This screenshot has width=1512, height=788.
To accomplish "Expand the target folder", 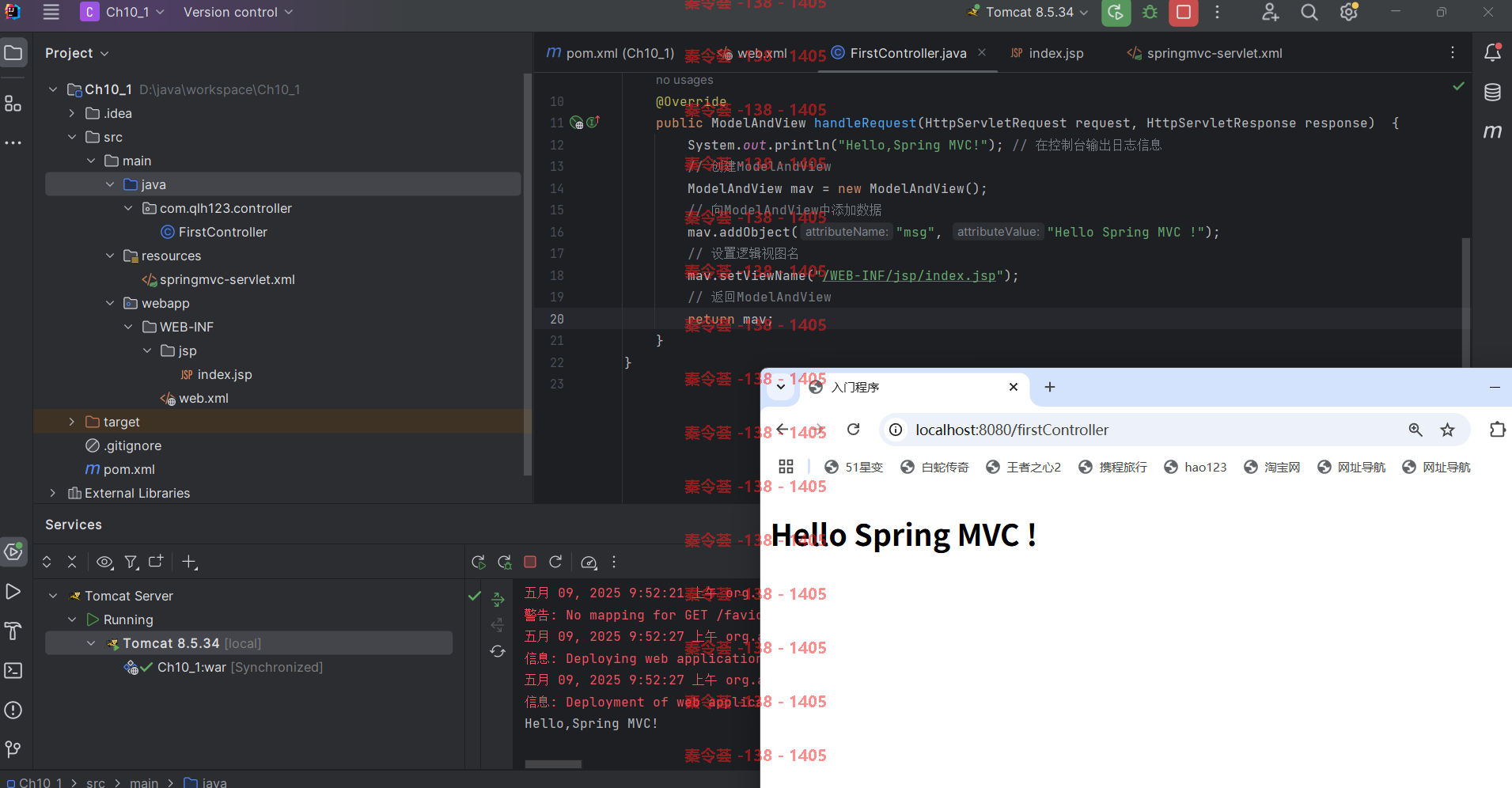I will click(72, 422).
